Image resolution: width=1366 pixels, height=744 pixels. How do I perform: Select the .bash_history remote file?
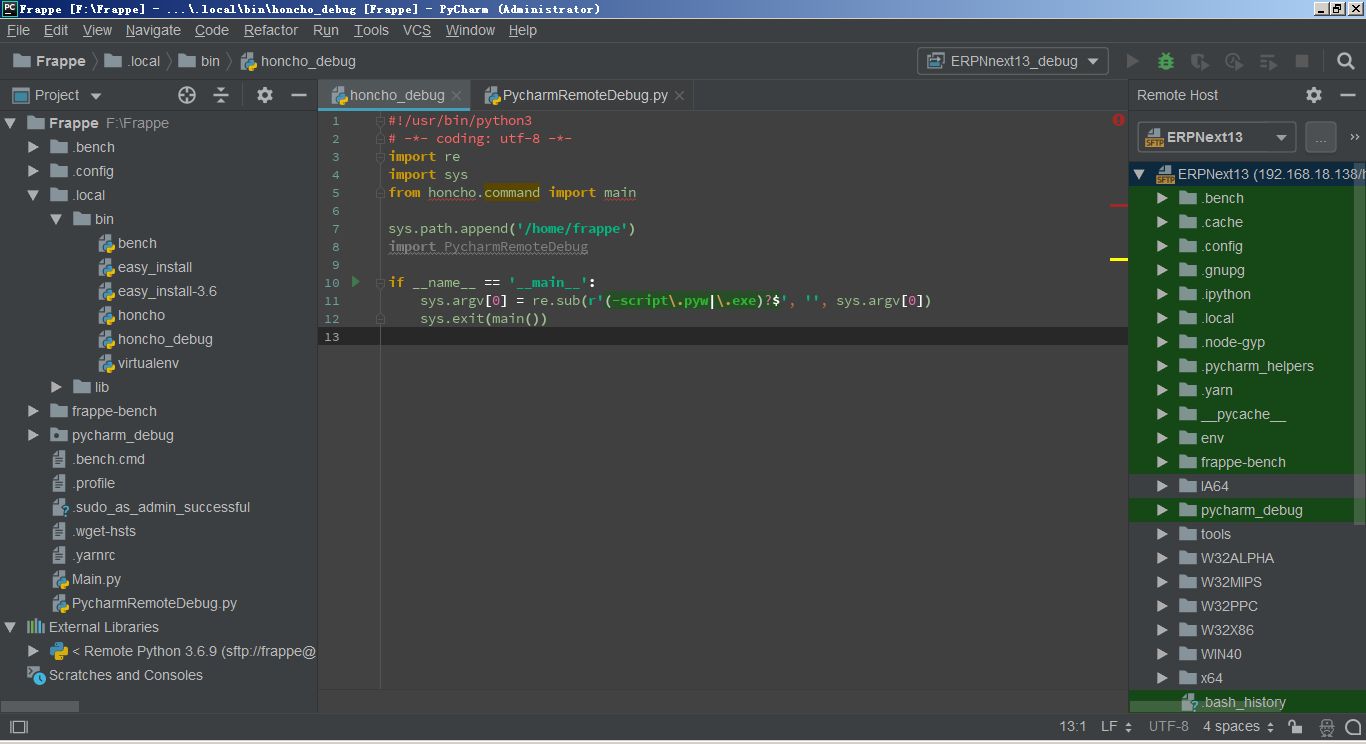(1234, 702)
